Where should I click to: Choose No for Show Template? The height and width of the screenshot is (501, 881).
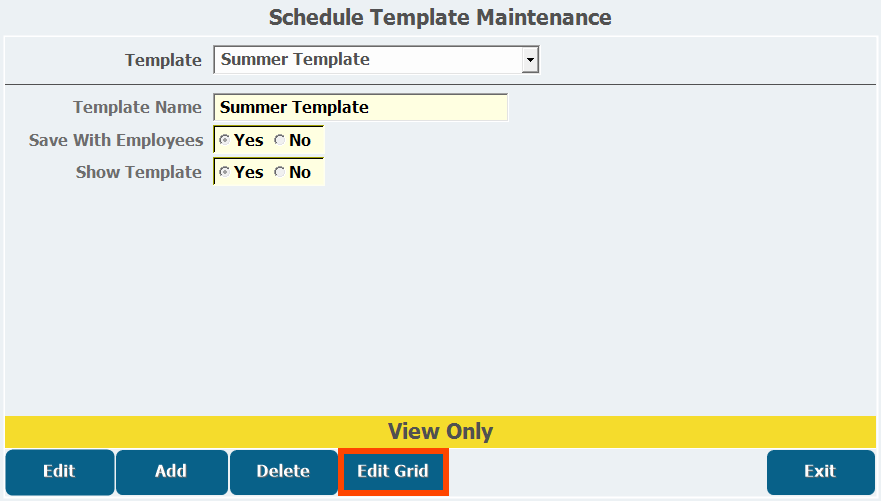(x=279, y=172)
